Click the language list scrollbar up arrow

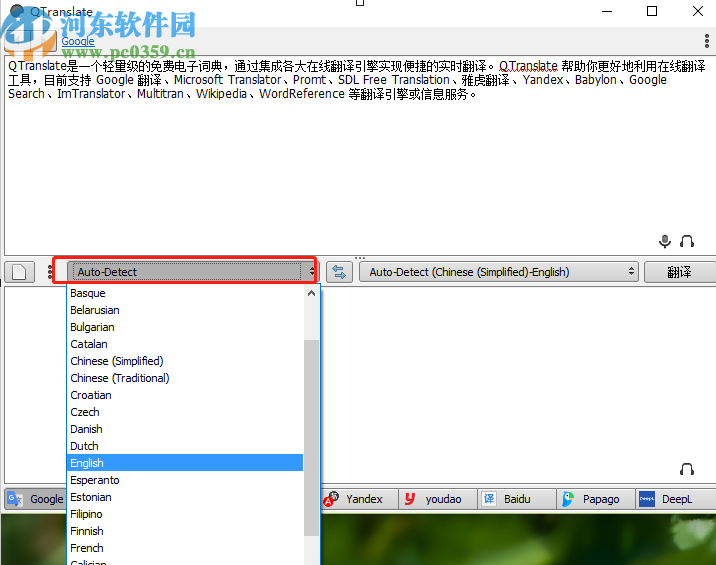point(311,293)
